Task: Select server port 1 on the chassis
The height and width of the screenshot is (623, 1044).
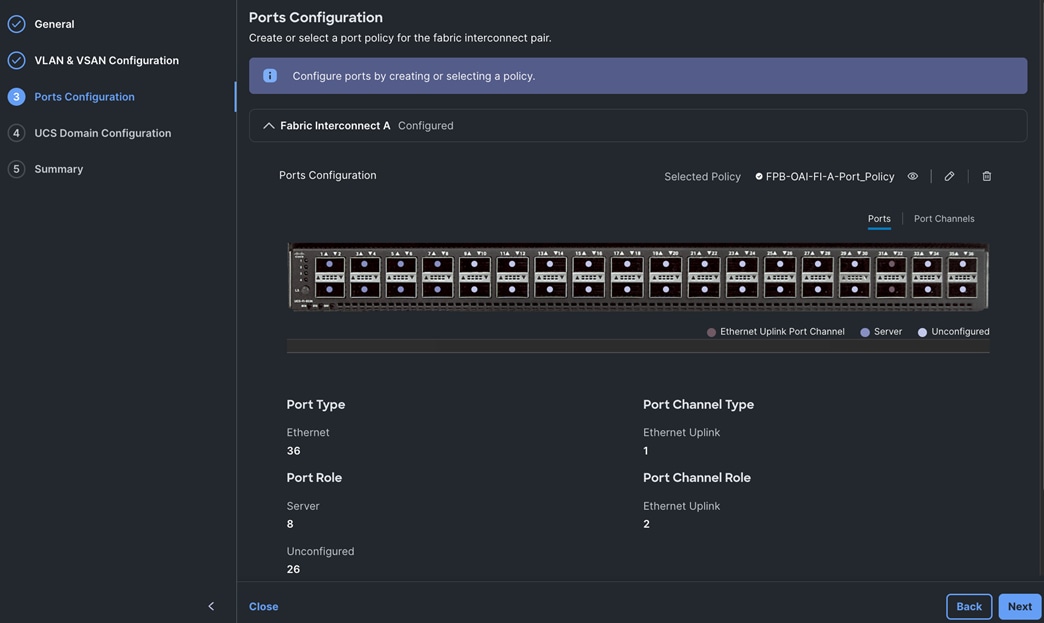Action: click(x=330, y=264)
